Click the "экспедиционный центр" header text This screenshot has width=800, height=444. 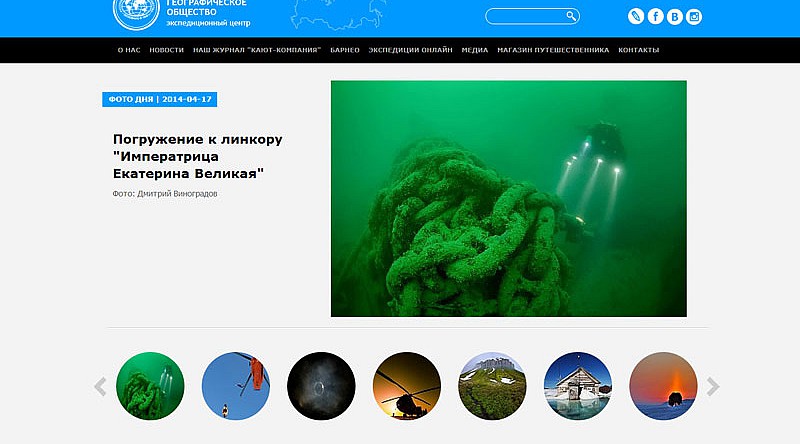point(208,23)
